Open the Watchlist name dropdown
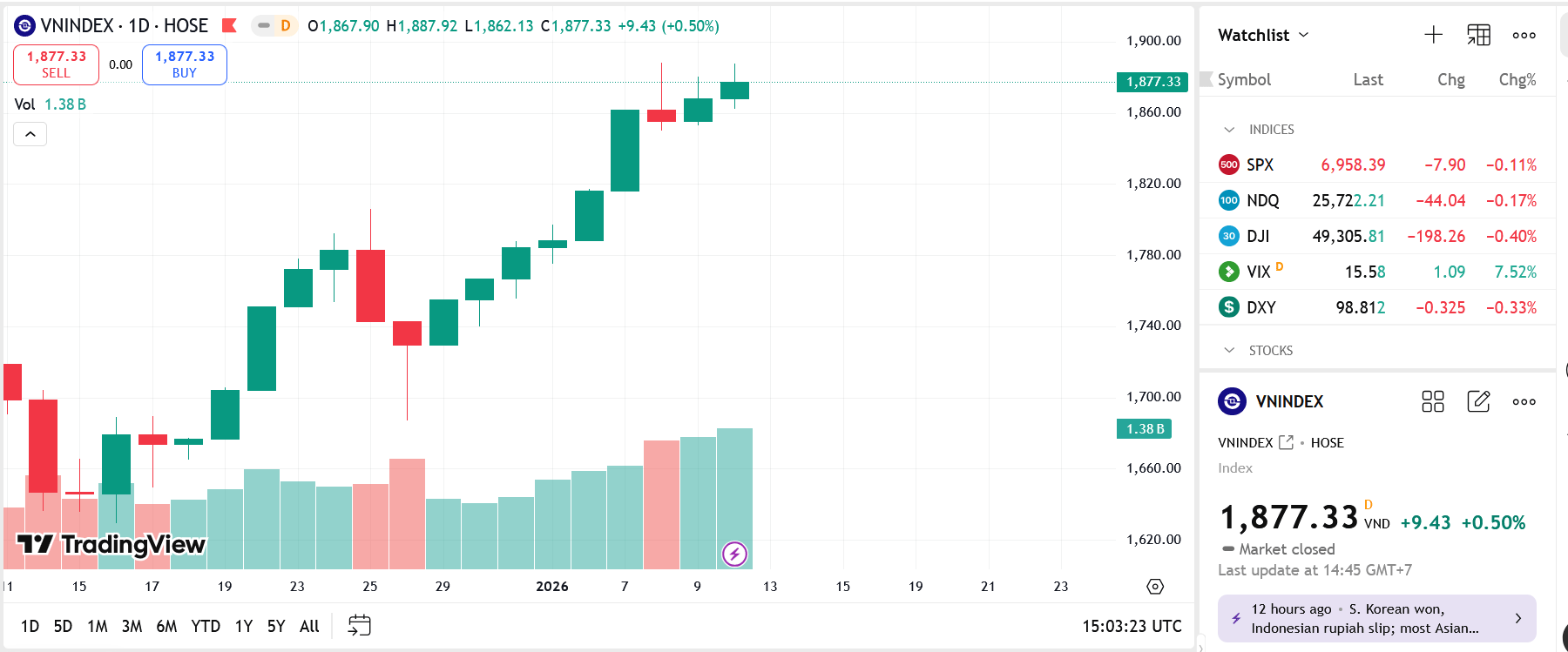The image size is (1568, 652). (1303, 35)
